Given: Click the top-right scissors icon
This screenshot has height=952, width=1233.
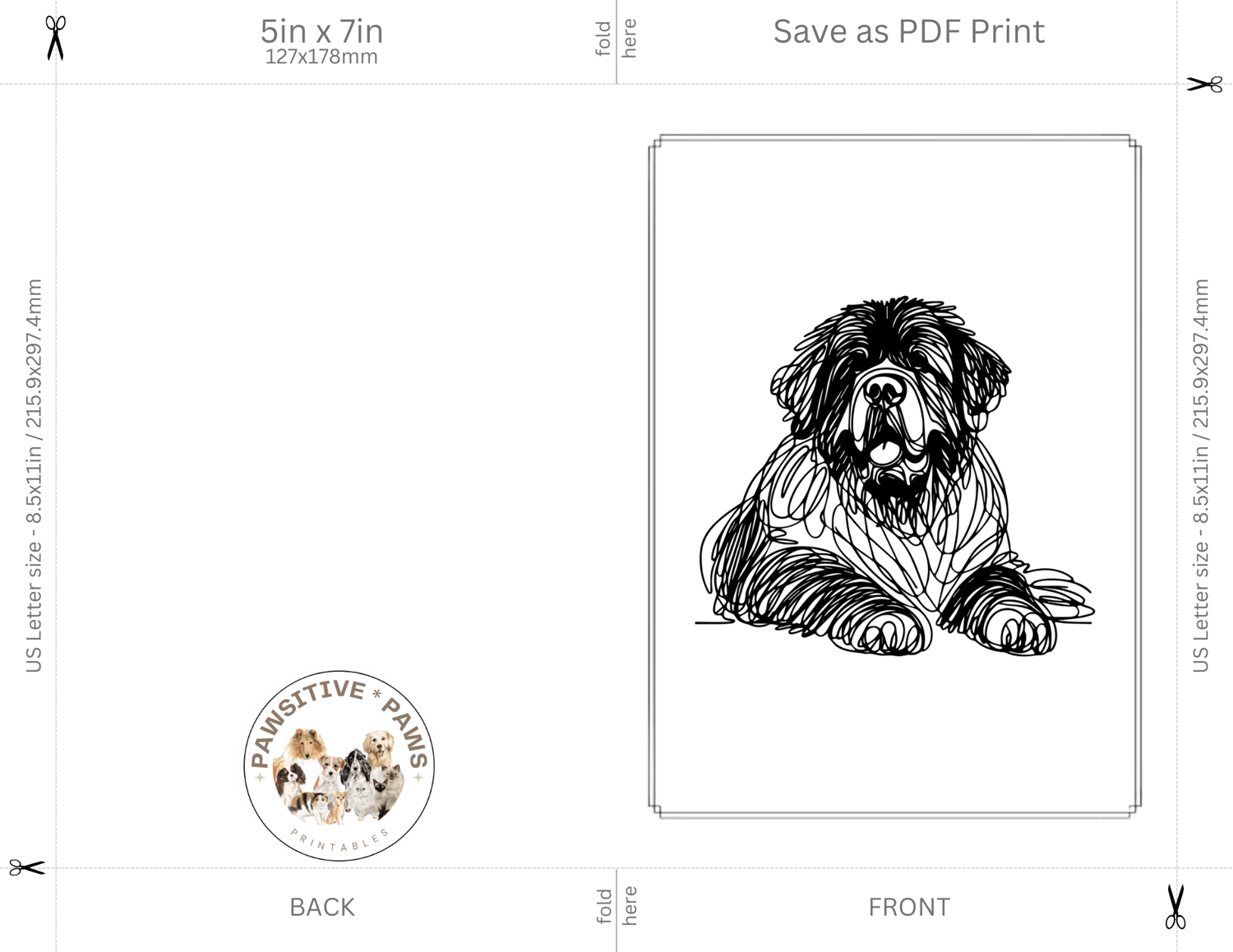Looking at the screenshot, I should [1204, 84].
